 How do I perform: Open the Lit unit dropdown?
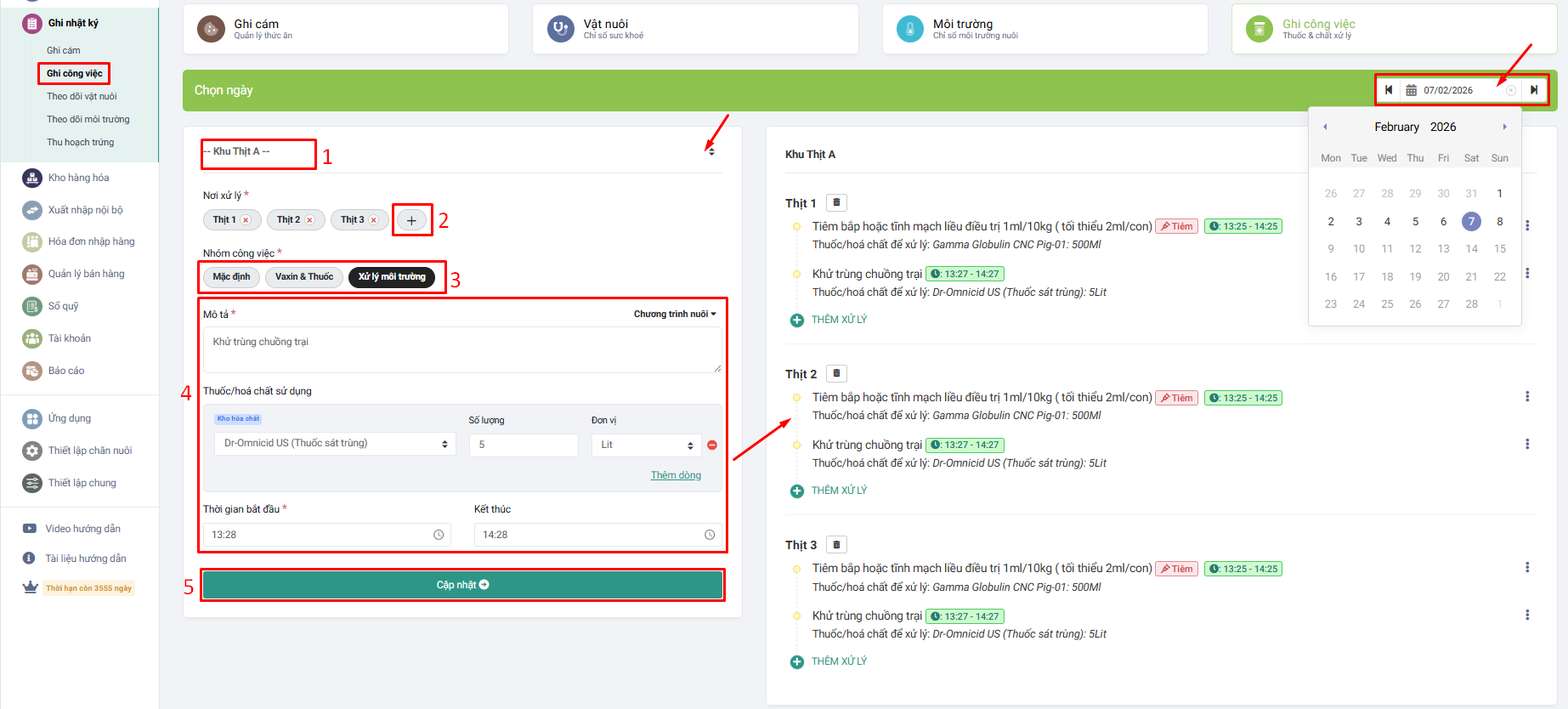(646, 445)
